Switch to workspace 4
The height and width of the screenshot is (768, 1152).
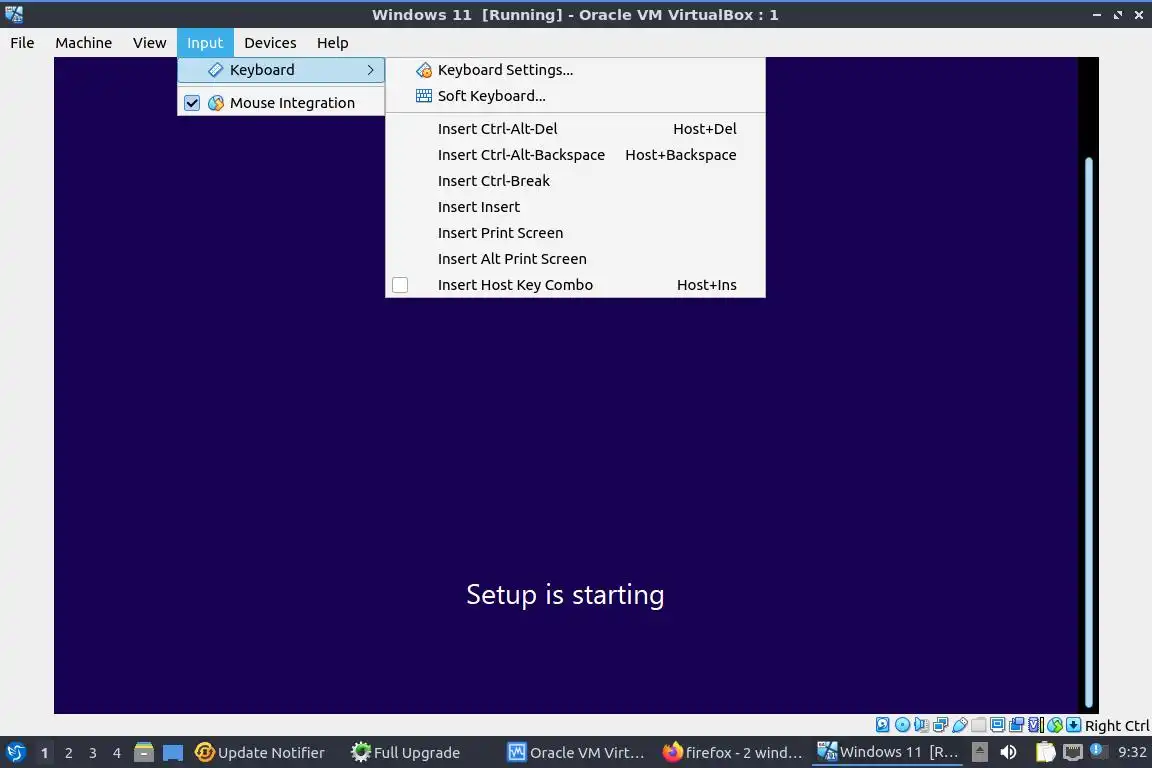click(117, 753)
